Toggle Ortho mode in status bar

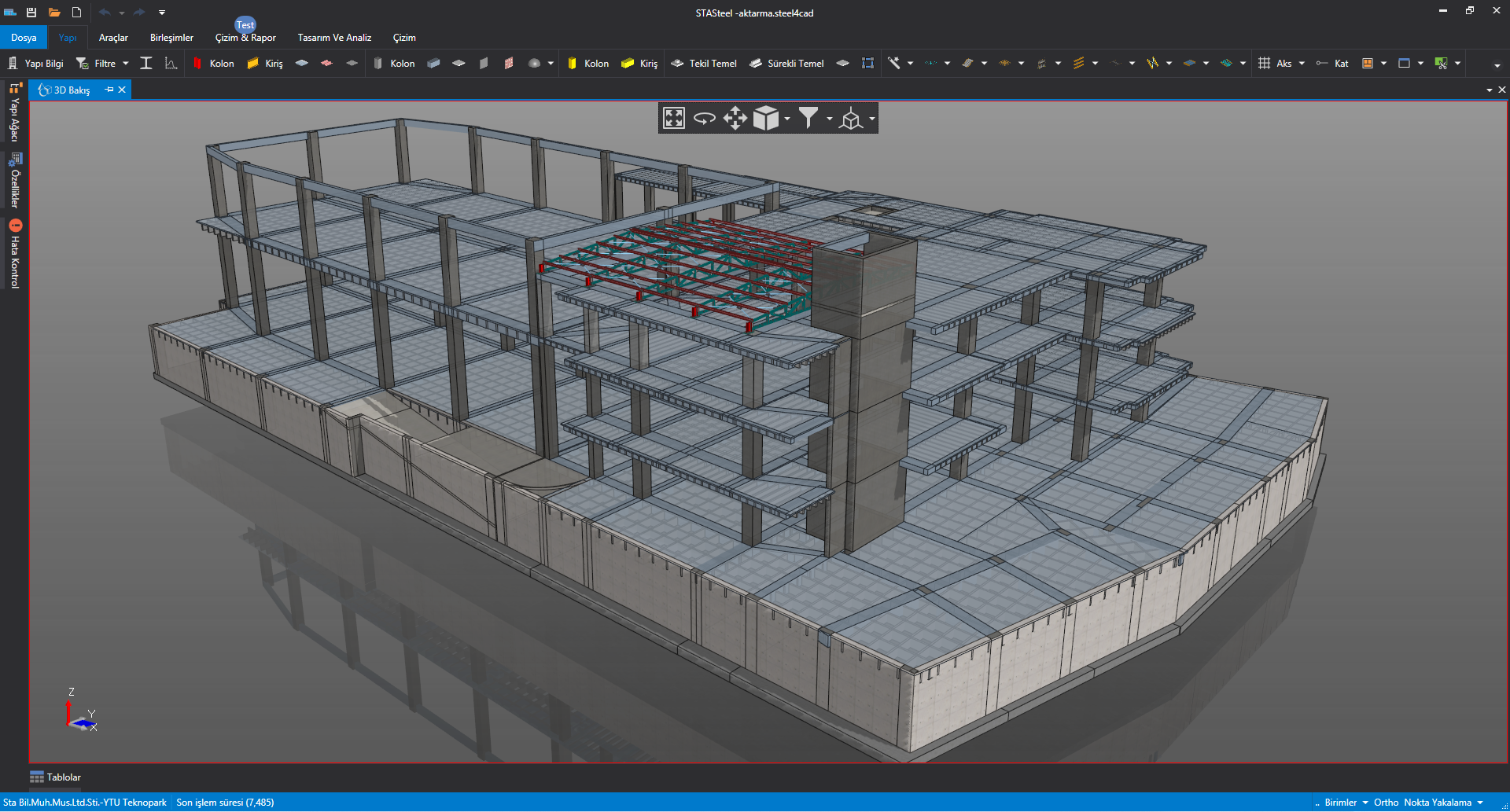point(1386,803)
